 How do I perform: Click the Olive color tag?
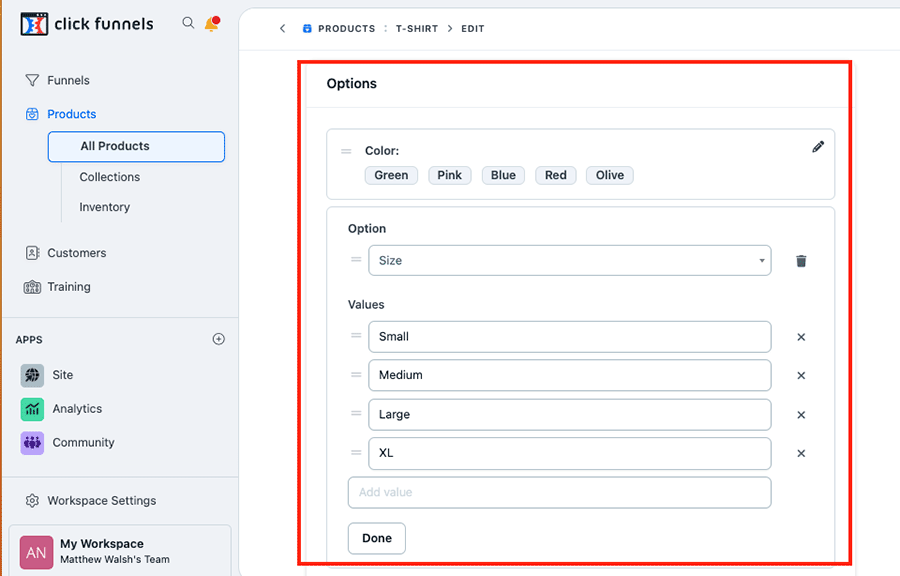(610, 176)
